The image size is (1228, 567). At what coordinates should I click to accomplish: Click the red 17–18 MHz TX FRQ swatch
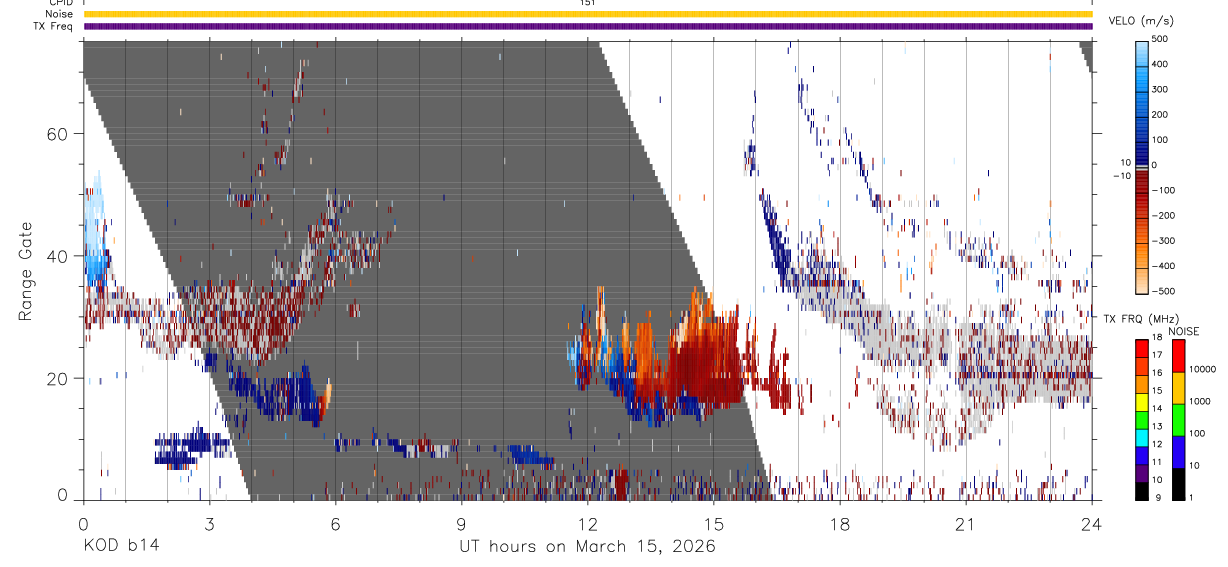[x=1142, y=349]
